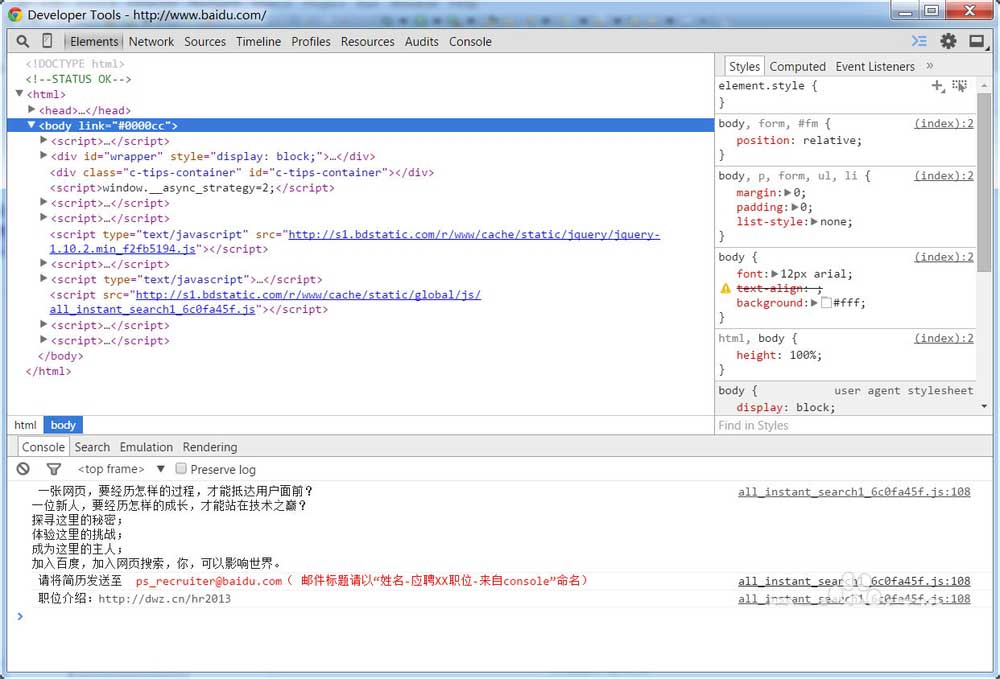Open the console filter funnel icon
This screenshot has width=1000, height=679.
[54, 469]
